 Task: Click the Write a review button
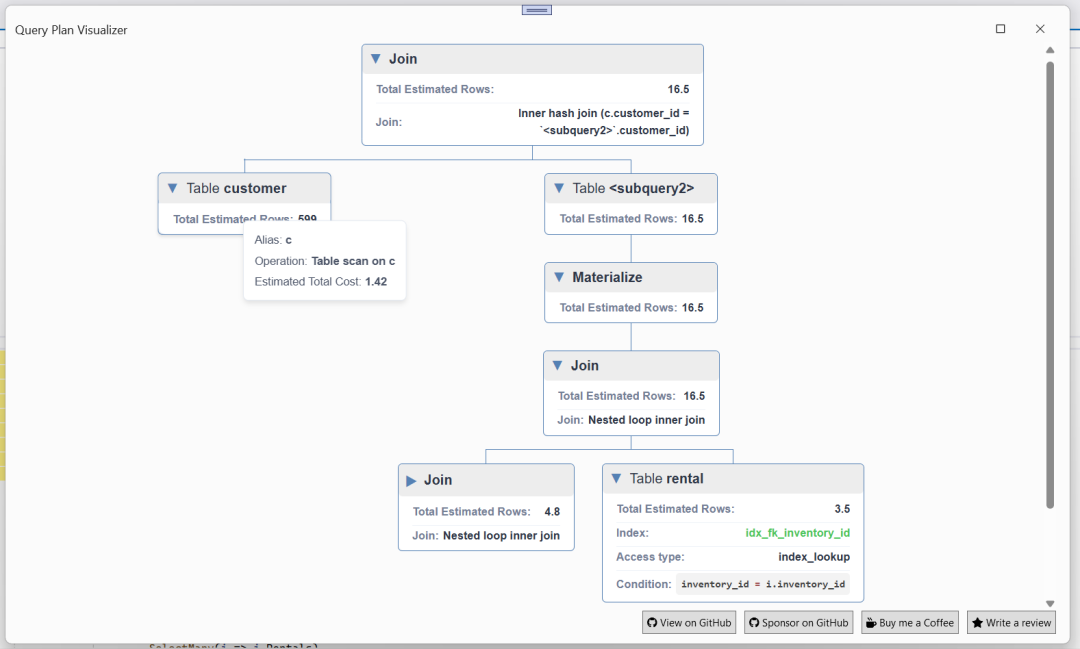pos(1011,622)
